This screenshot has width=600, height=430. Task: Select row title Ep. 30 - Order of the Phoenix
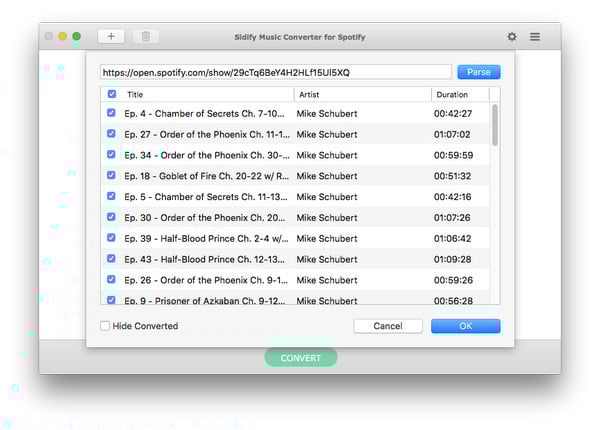[205, 218]
